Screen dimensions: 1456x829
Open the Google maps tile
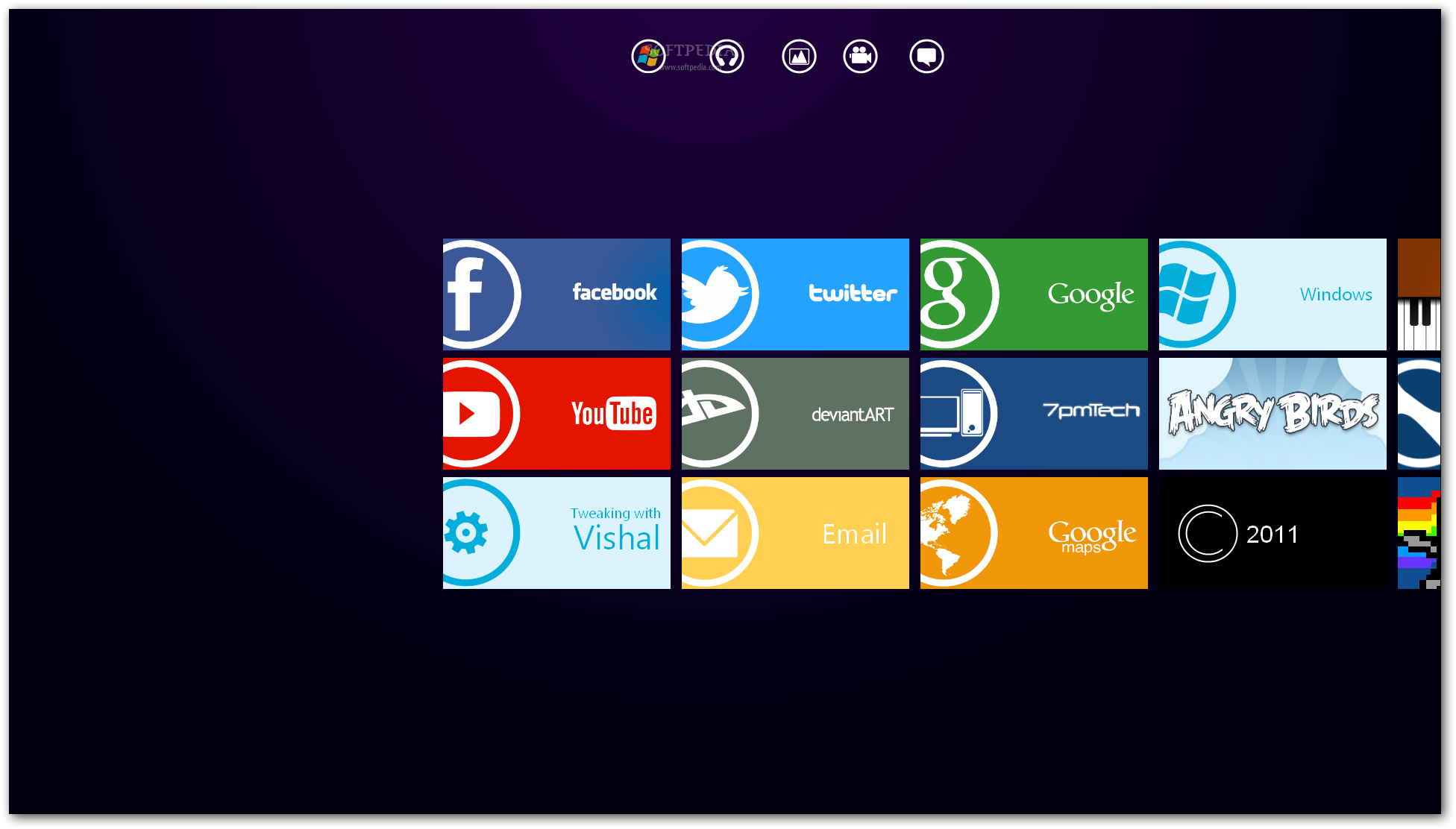coord(1034,533)
